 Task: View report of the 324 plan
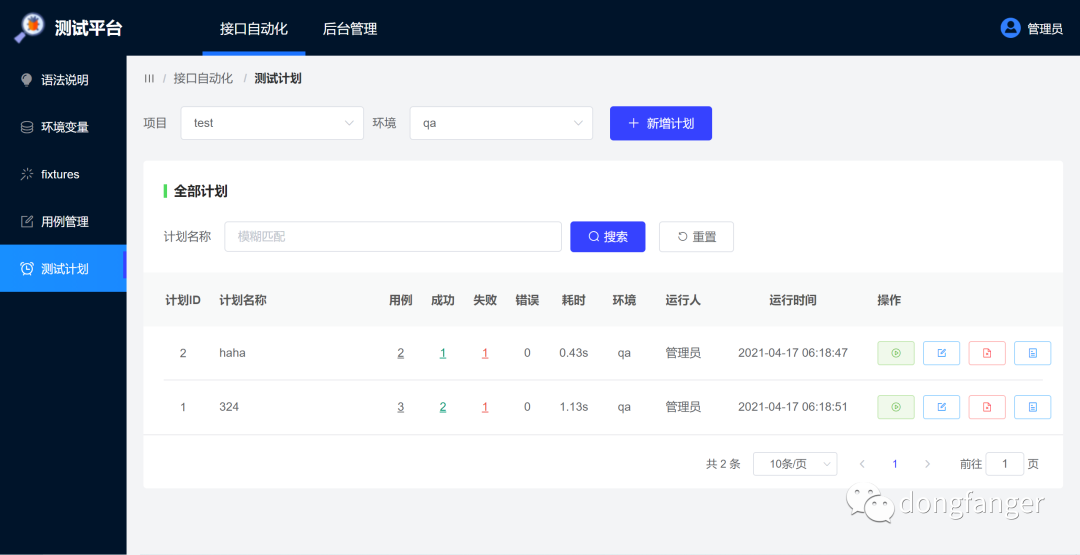[1032, 407]
